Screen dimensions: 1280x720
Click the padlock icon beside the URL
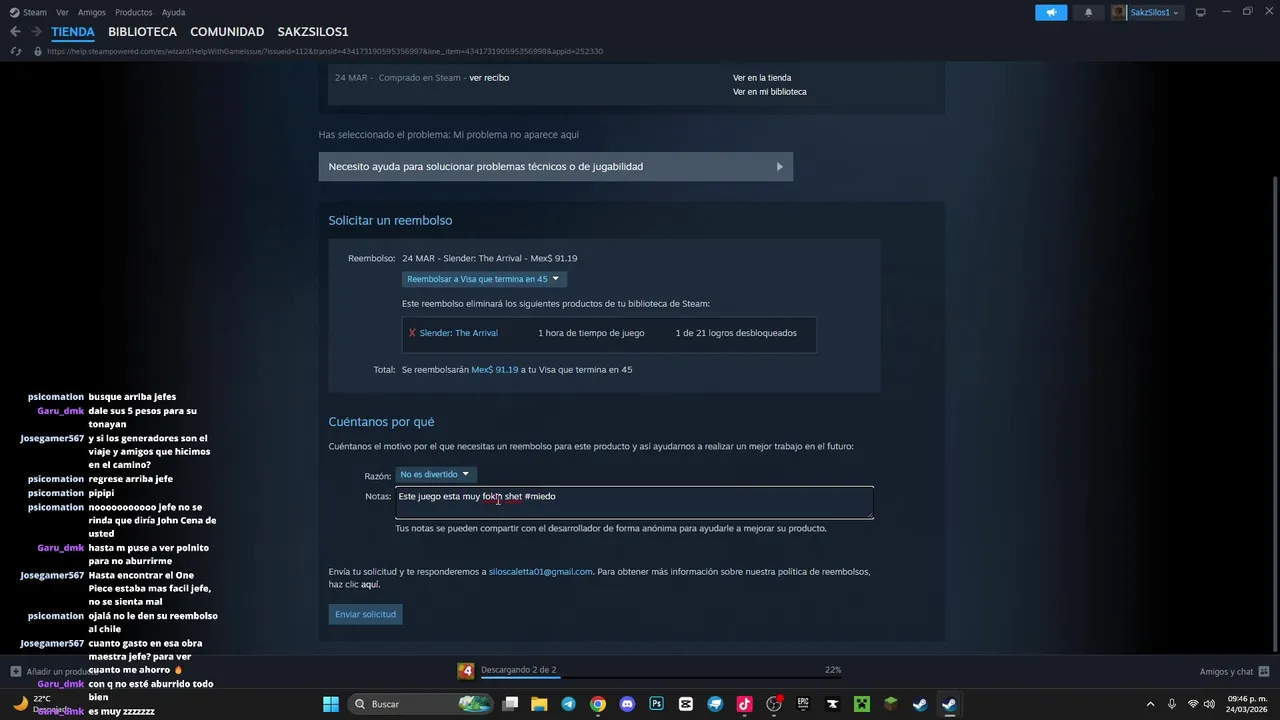(x=38, y=51)
